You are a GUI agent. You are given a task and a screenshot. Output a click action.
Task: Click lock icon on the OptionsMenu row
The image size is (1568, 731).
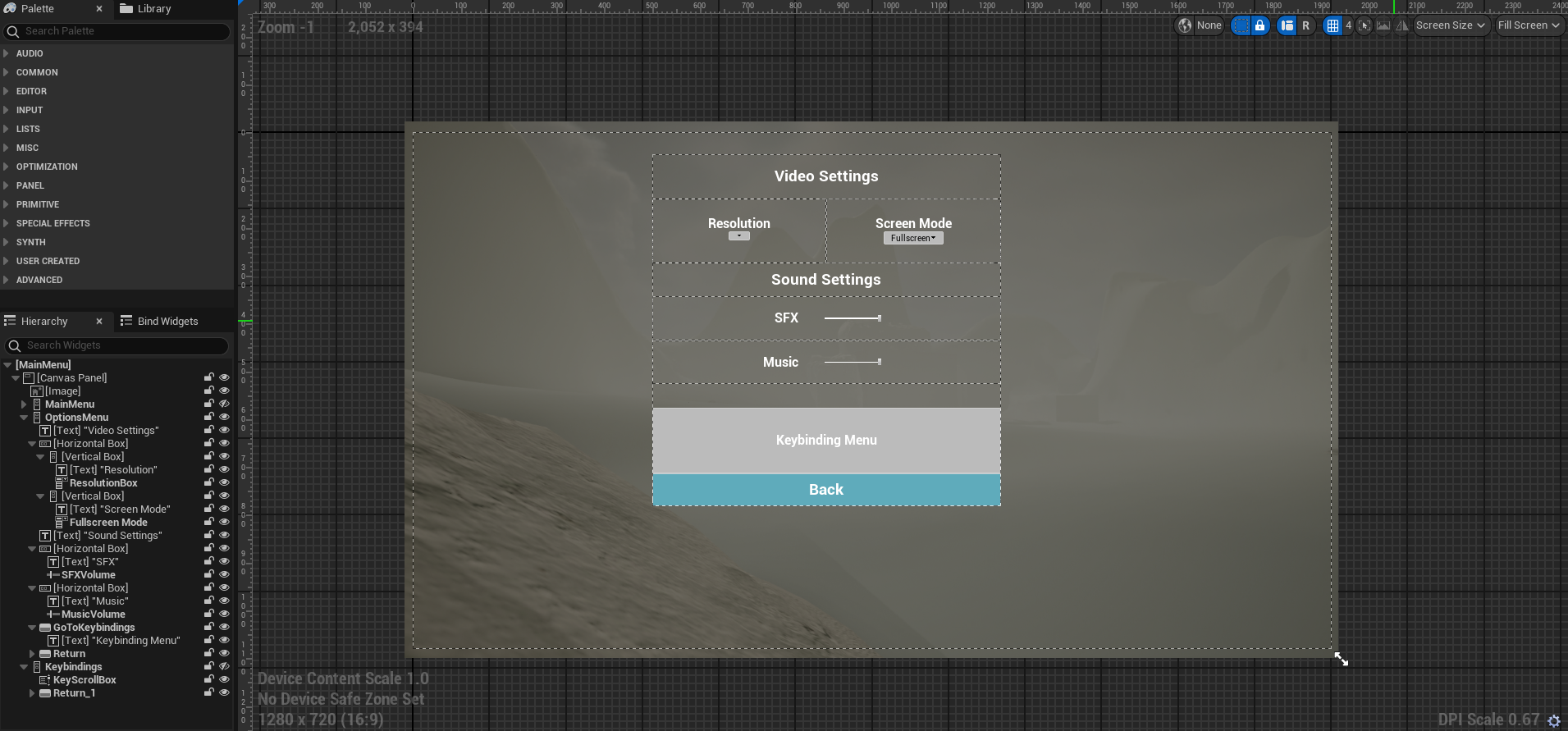pyautogui.click(x=209, y=417)
